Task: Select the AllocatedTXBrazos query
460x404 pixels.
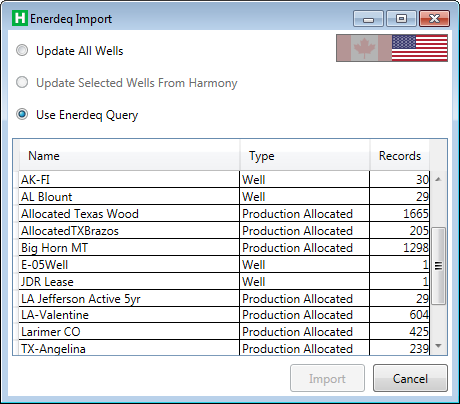Action: point(224,230)
